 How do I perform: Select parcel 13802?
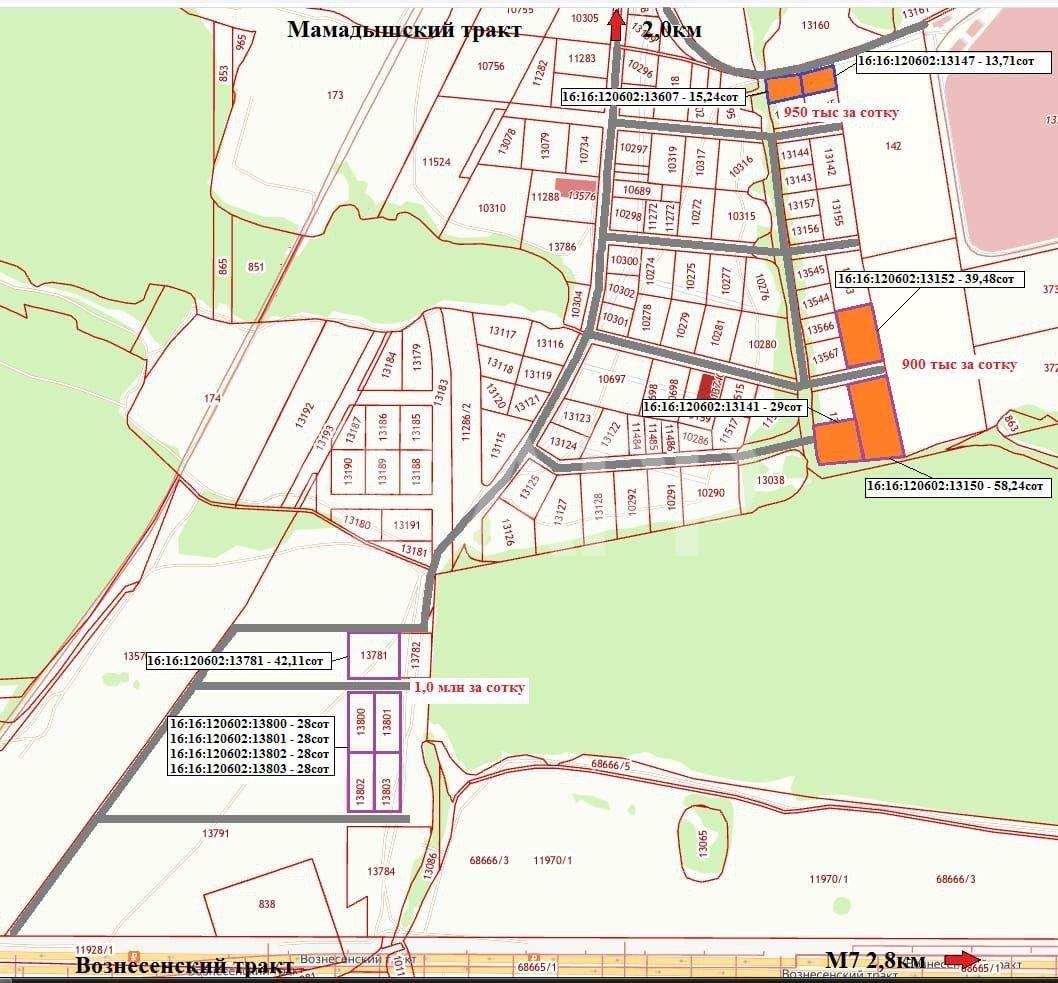click(361, 781)
